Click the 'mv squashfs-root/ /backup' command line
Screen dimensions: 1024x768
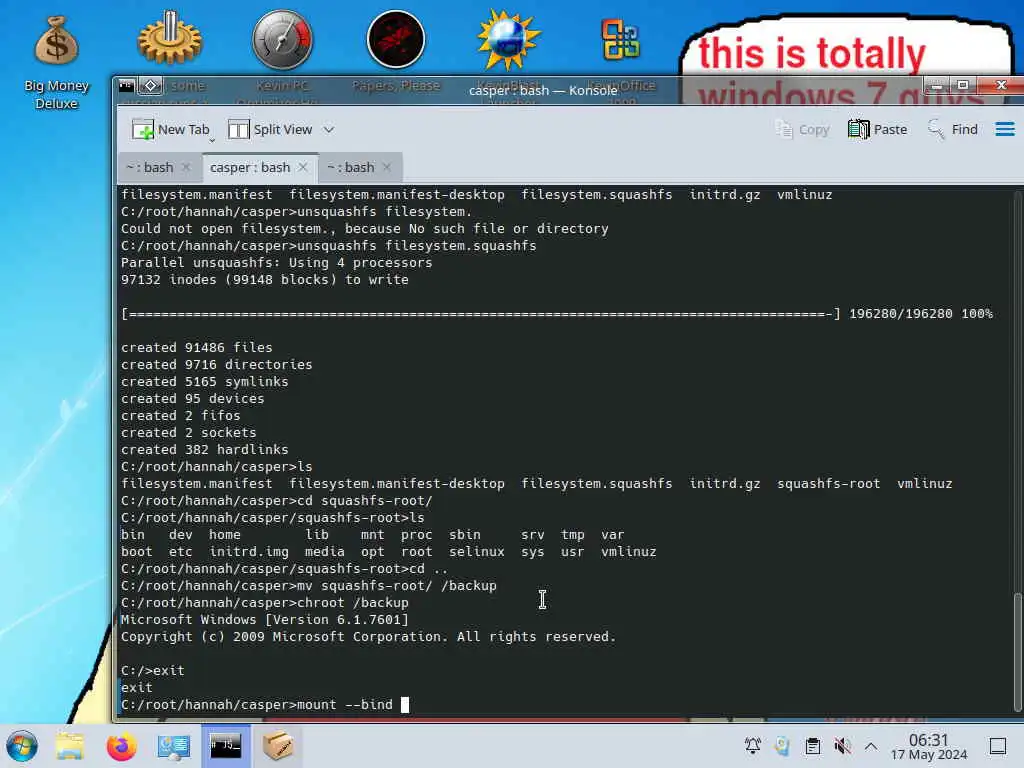pyautogui.click(x=309, y=586)
